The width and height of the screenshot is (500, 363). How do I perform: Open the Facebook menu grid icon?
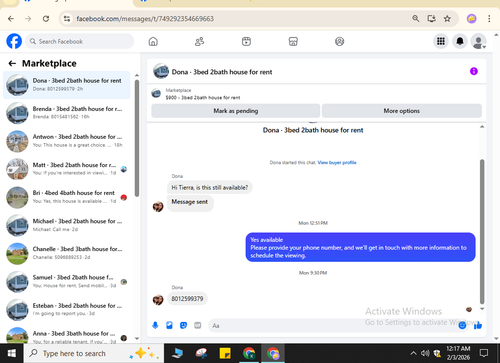pyautogui.click(x=441, y=41)
